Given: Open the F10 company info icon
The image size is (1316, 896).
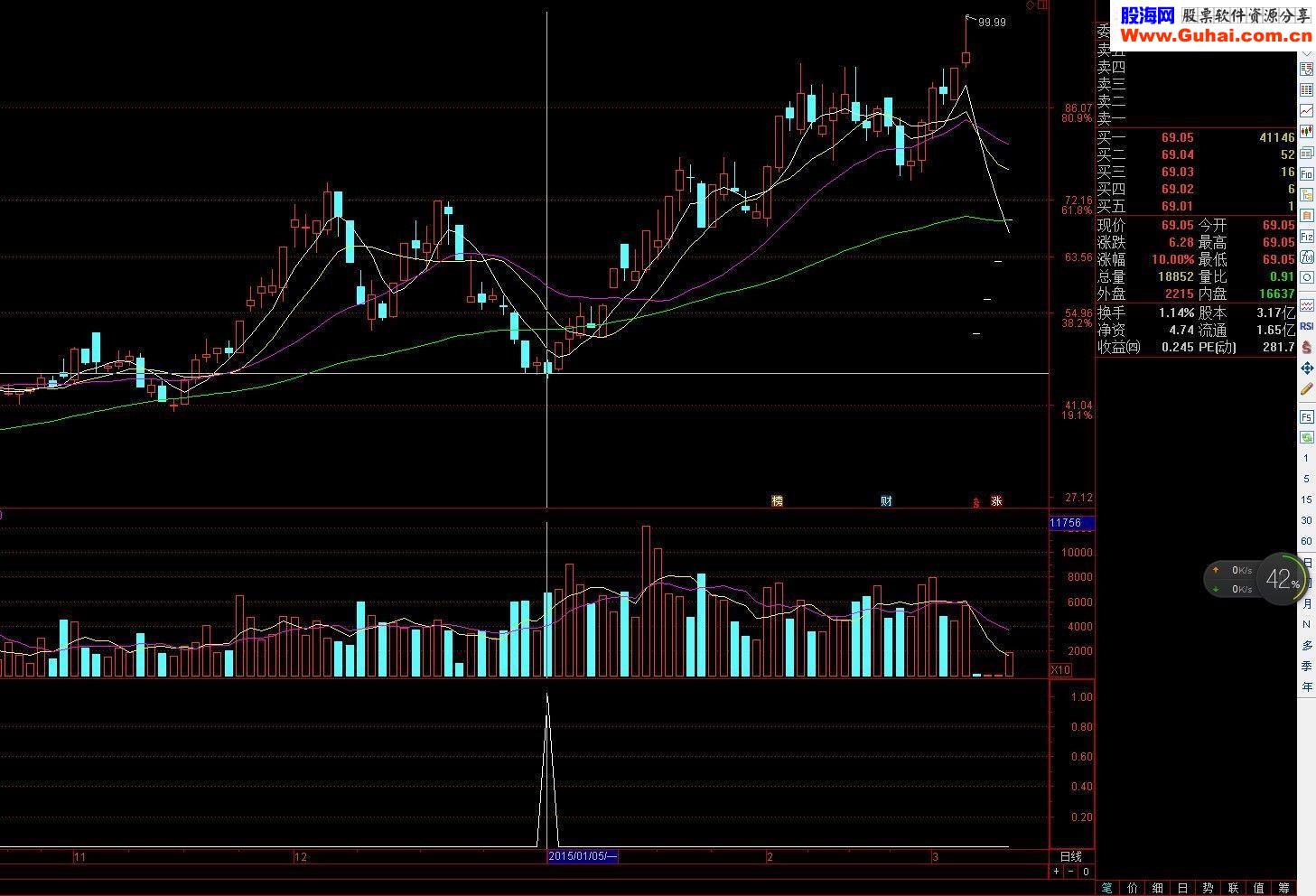Looking at the screenshot, I should coord(1307,173).
